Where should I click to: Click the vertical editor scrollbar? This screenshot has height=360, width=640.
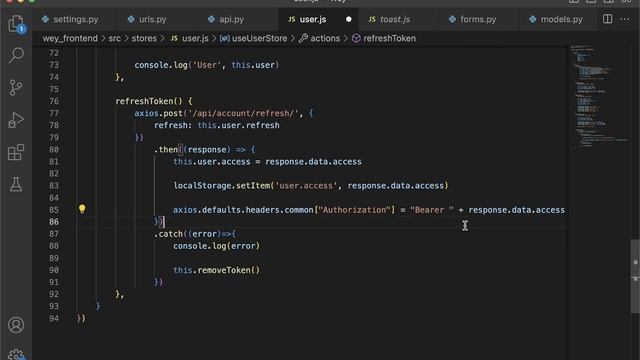click(635, 276)
